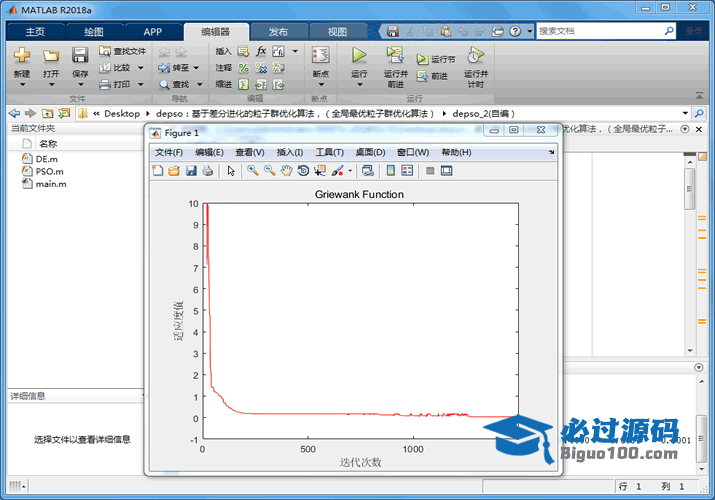This screenshot has width=715, height=500.
Task: Toggle the Data Cursor tool
Action: [x=320, y=170]
